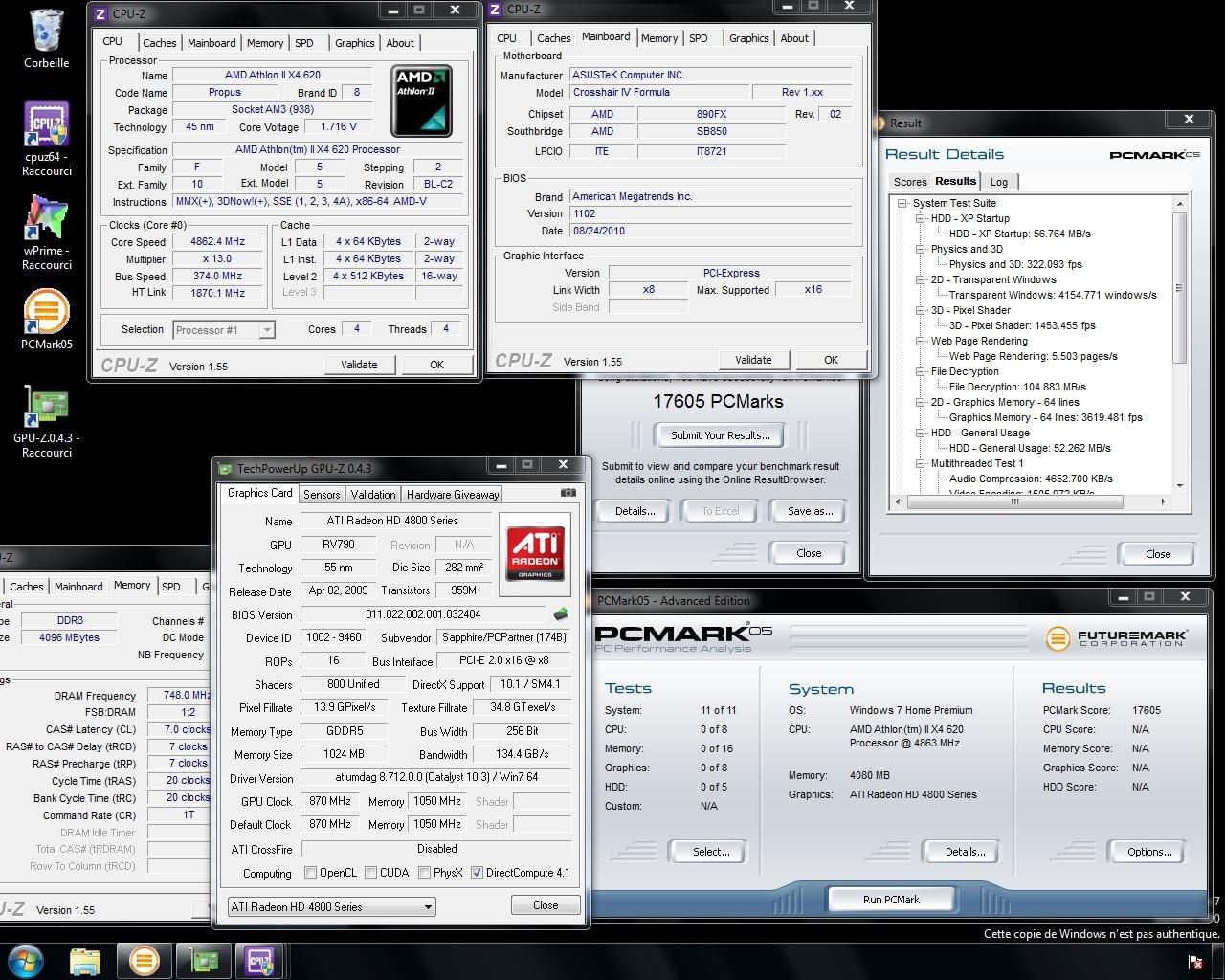Screen dimensions: 1225x980
Task: Open Graphics tab in Mainboard CPU-Z window
Action: point(748,38)
